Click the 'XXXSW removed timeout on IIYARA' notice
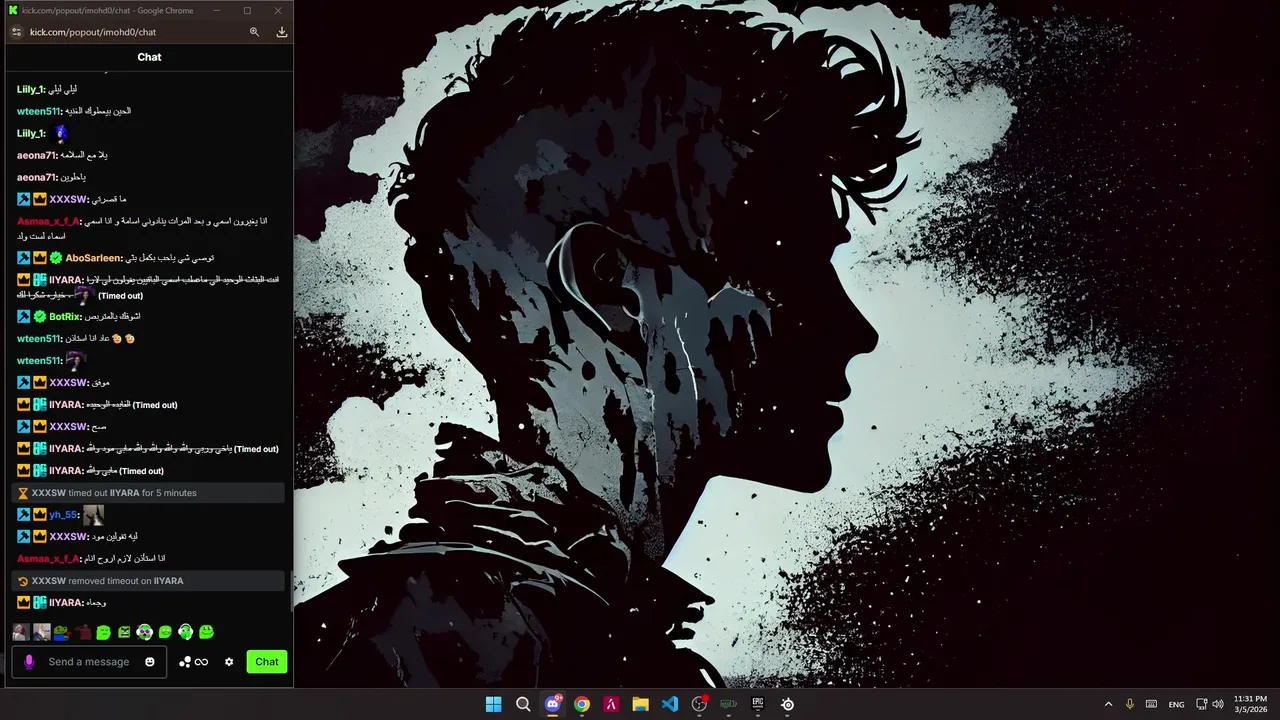 tap(149, 581)
